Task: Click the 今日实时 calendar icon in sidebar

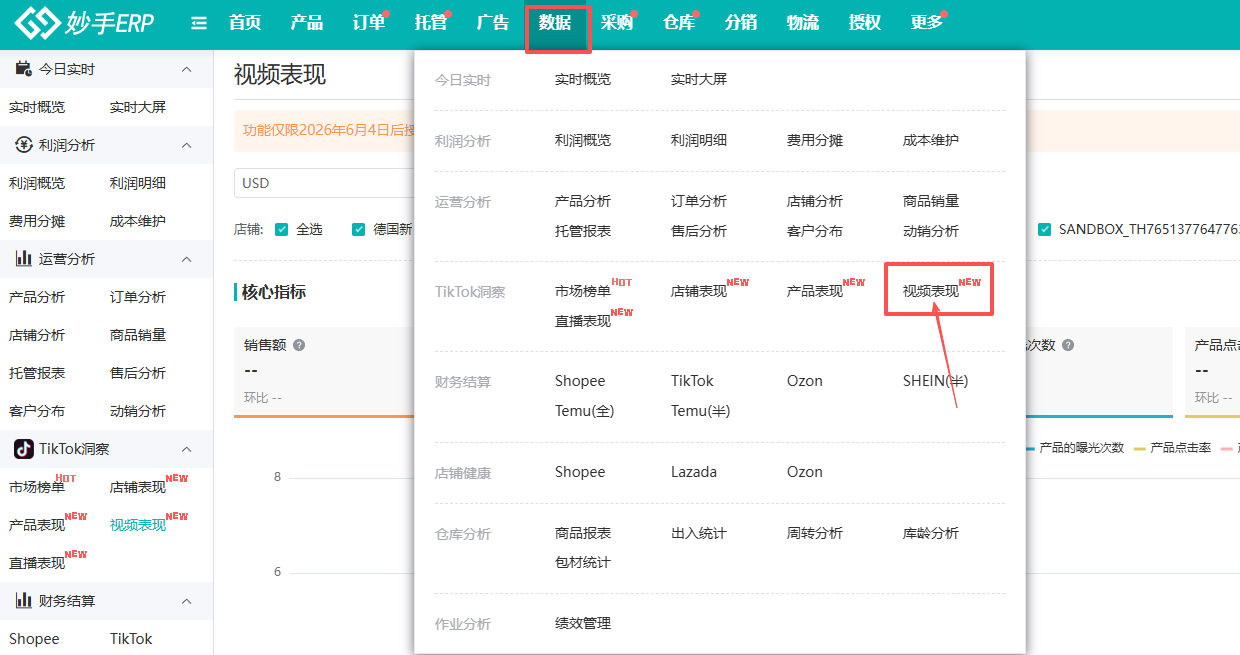Action: (x=23, y=69)
